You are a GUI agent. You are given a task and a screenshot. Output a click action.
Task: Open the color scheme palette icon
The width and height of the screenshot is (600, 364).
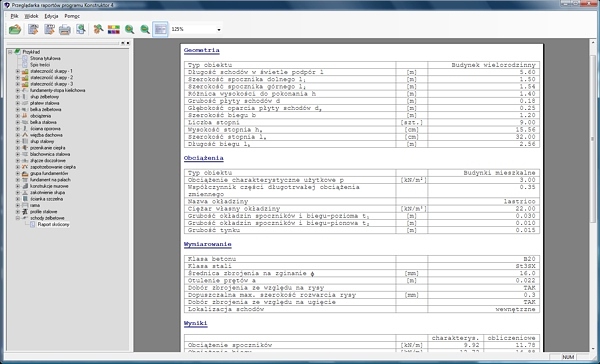pyautogui.click(x=114, y=29)
